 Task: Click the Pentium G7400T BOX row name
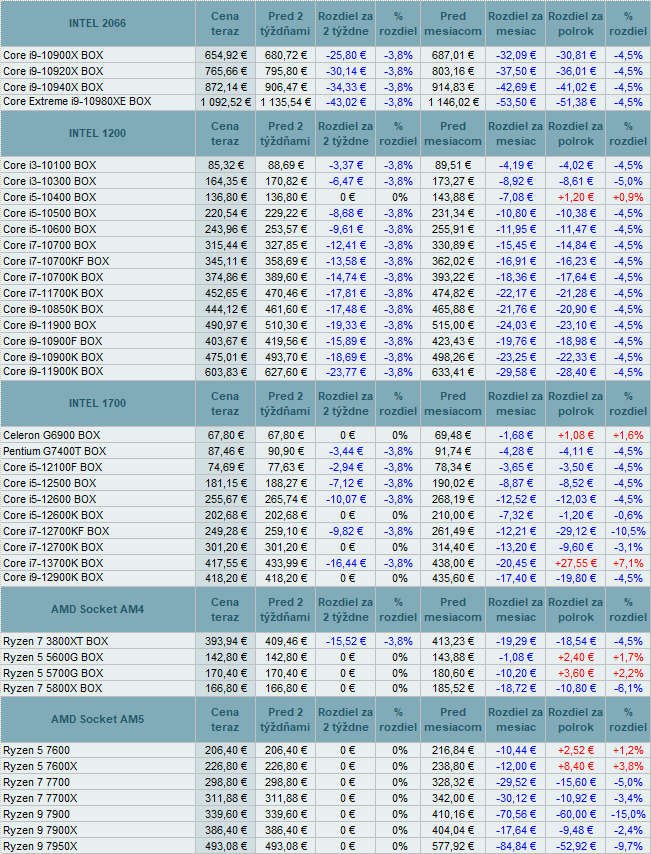point(54,452)
